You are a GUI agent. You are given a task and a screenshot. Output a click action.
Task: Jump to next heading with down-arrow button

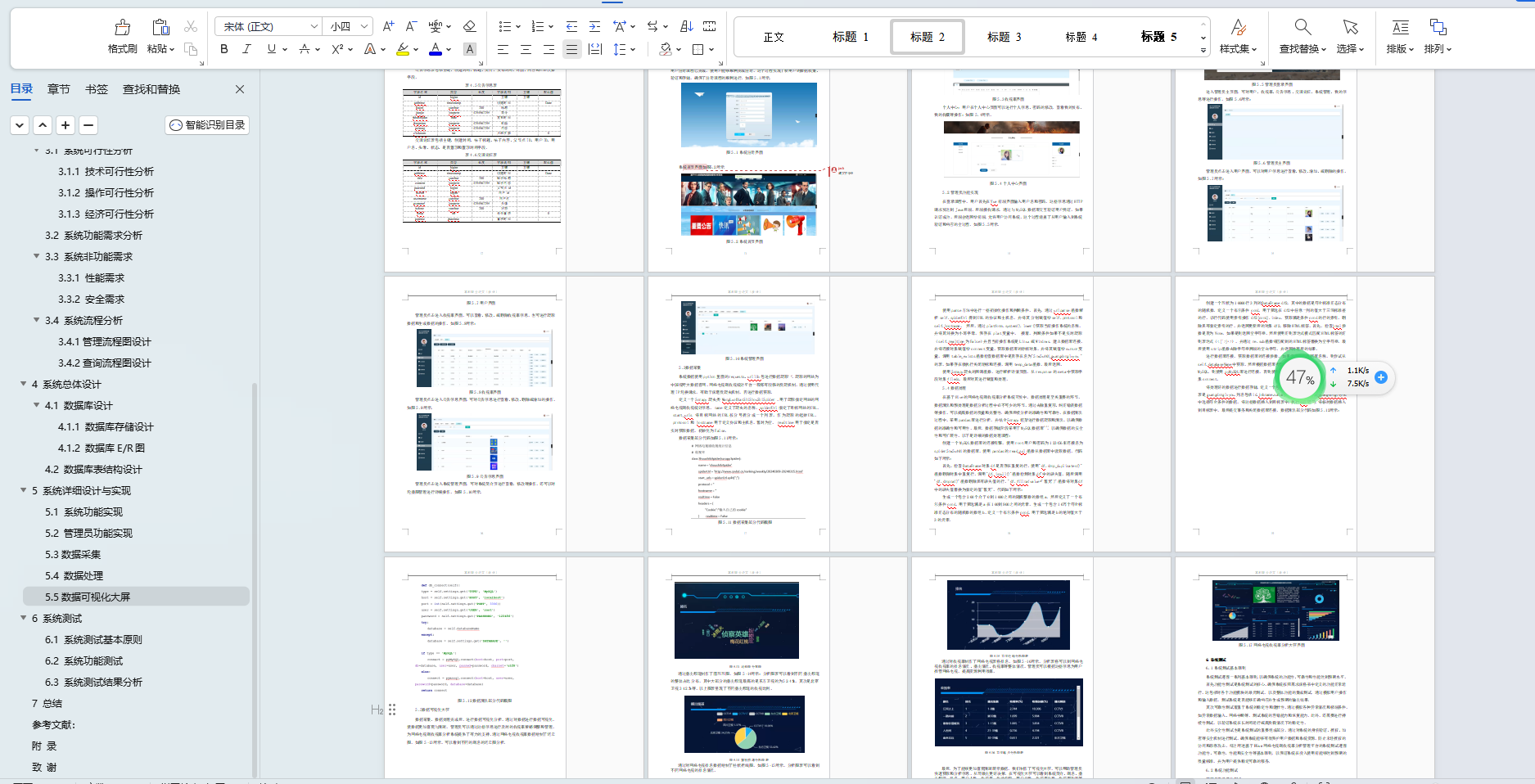tap(20, 125)
